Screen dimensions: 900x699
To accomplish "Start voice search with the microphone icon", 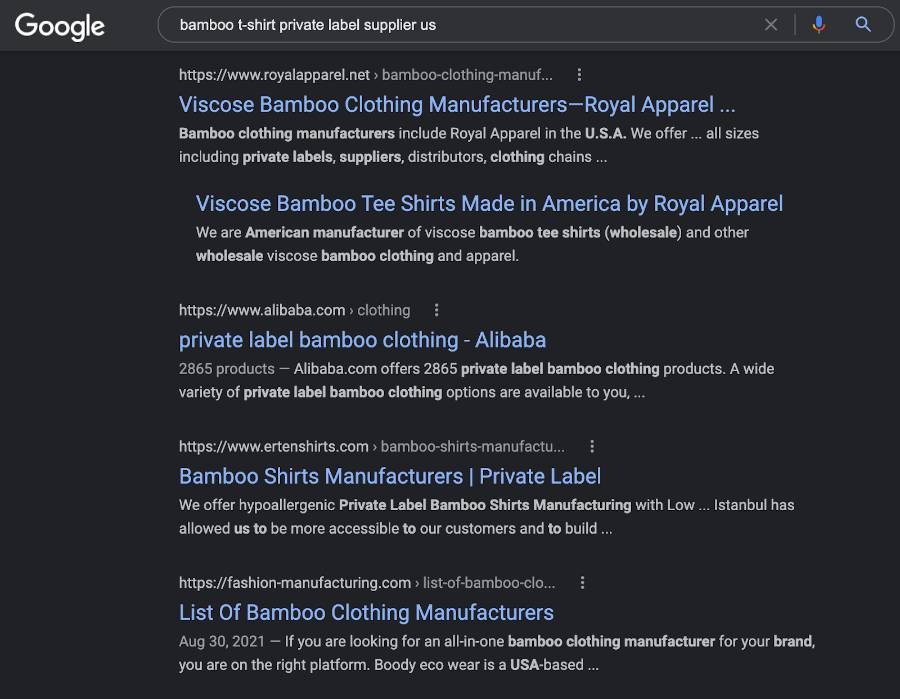I will click(x=819, y=25).
